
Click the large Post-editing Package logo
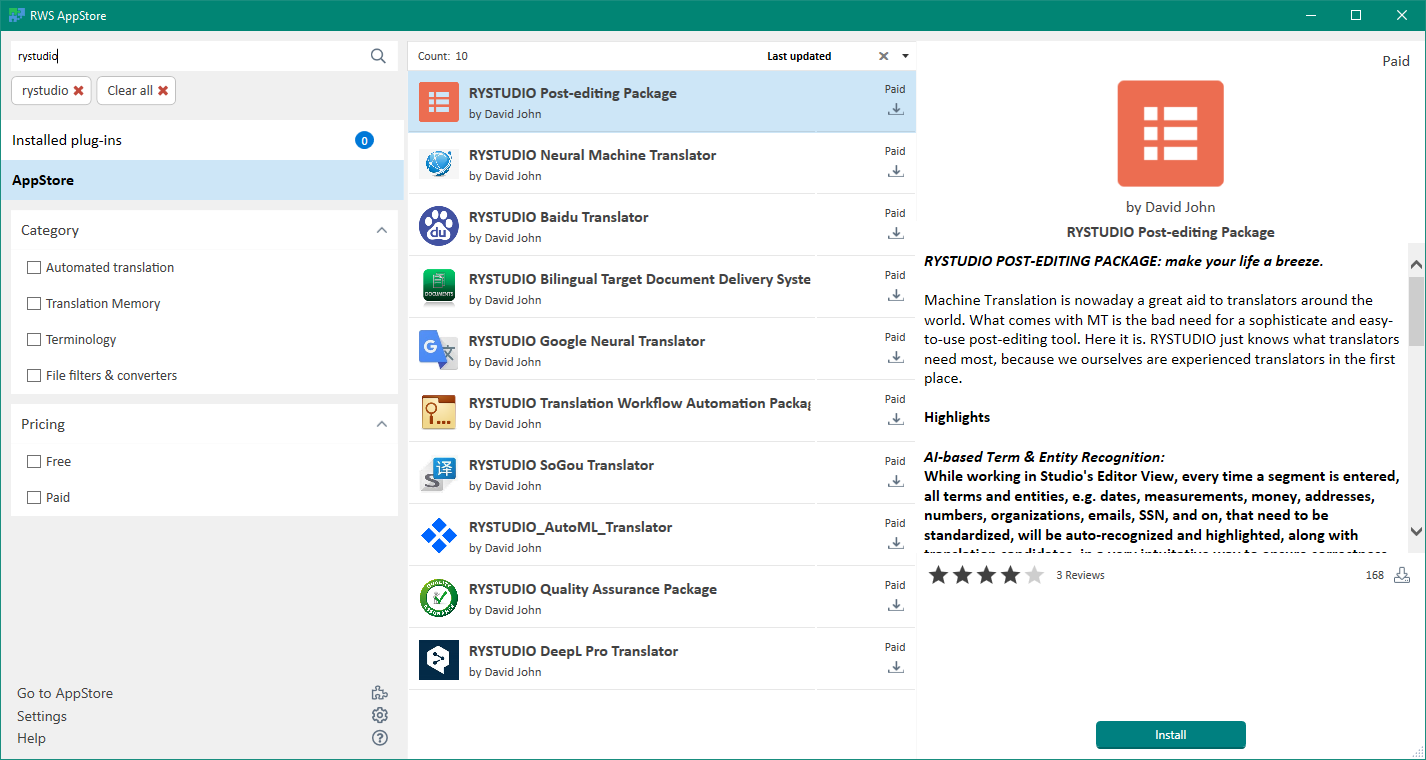click(x=1170, y=134)
